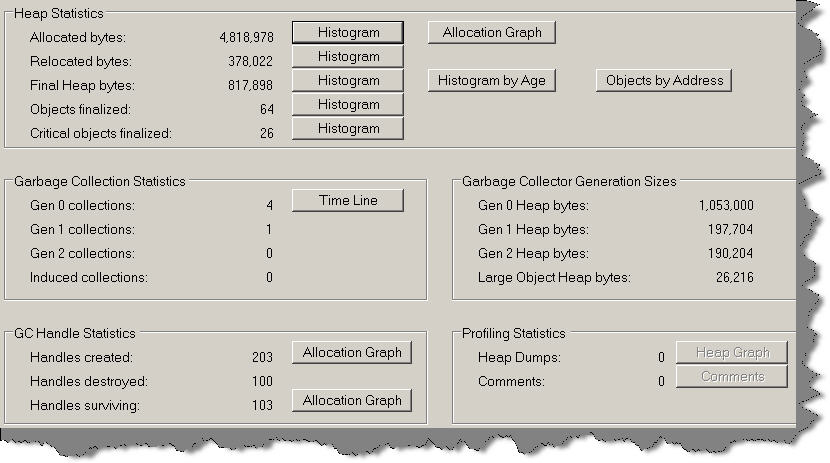Click the Garbage Collection Statistics group title
The height and width of the screenshot is (463, 830).
tap(100, 181)
